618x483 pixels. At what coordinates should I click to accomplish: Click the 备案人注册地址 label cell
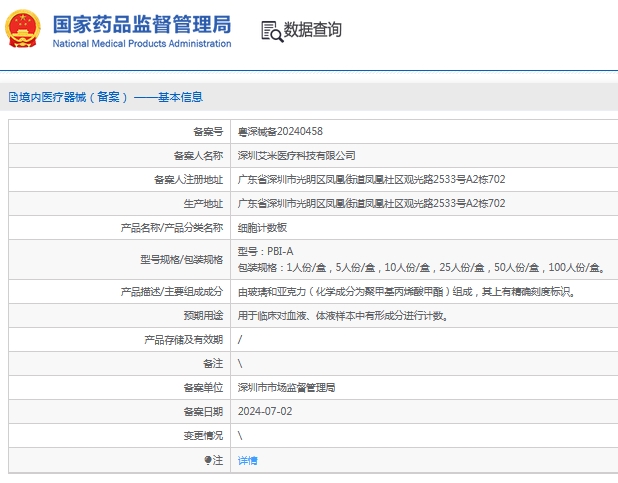[119, 180]
